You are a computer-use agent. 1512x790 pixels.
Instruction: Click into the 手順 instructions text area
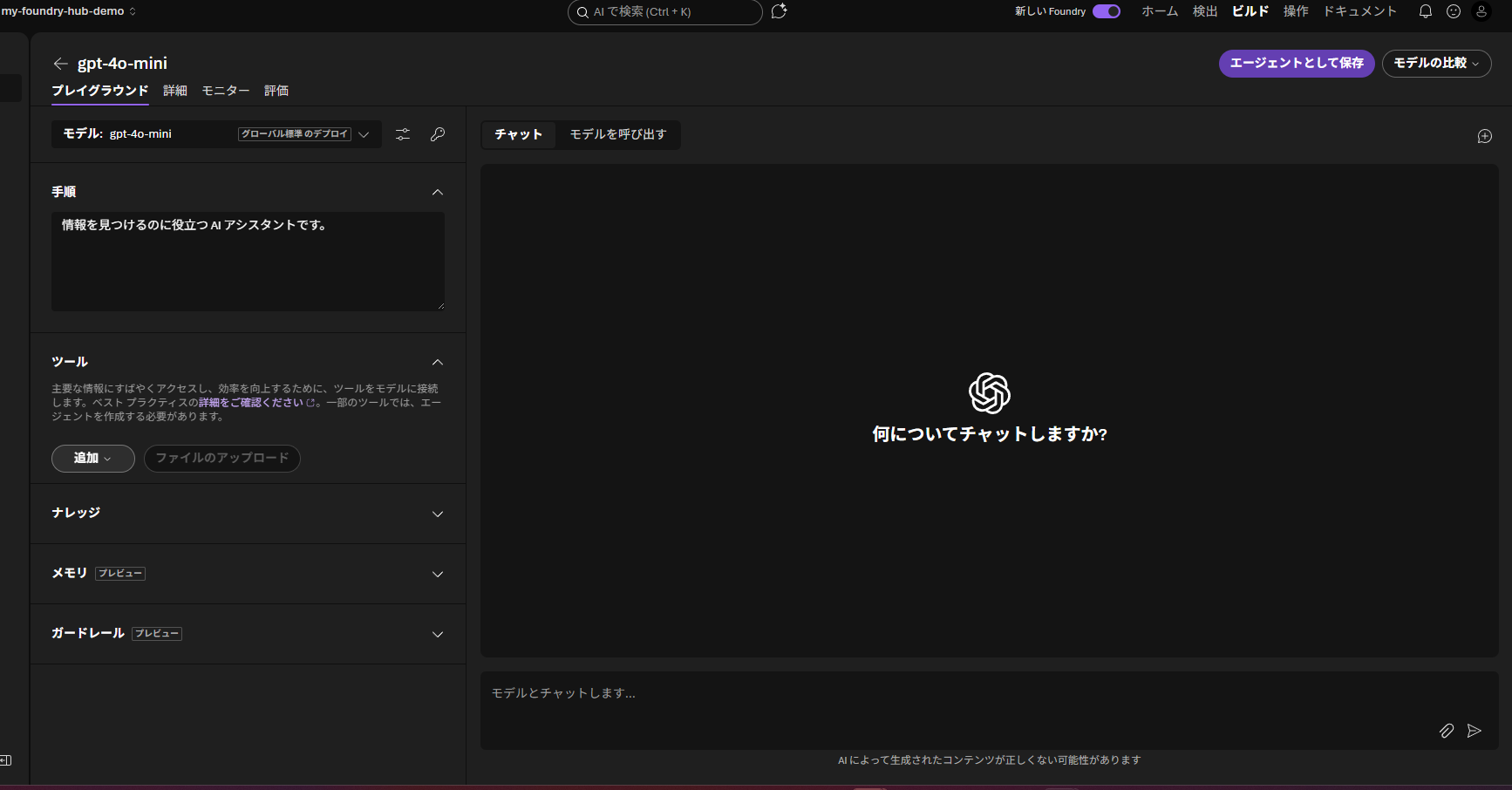click(x=248, y=262)
